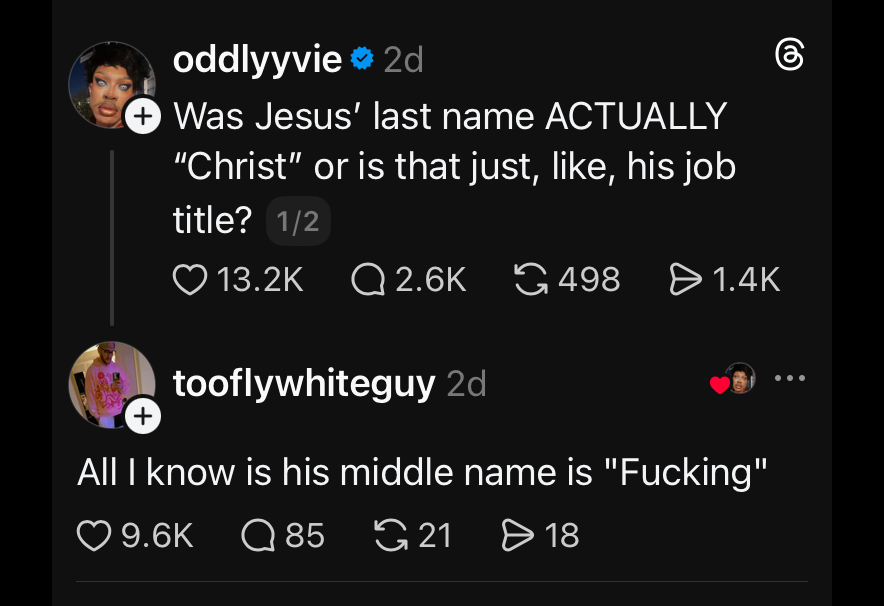Open oddlyyvie's profile from username
Screen dimensions: 884x606
tap(257, 60)
